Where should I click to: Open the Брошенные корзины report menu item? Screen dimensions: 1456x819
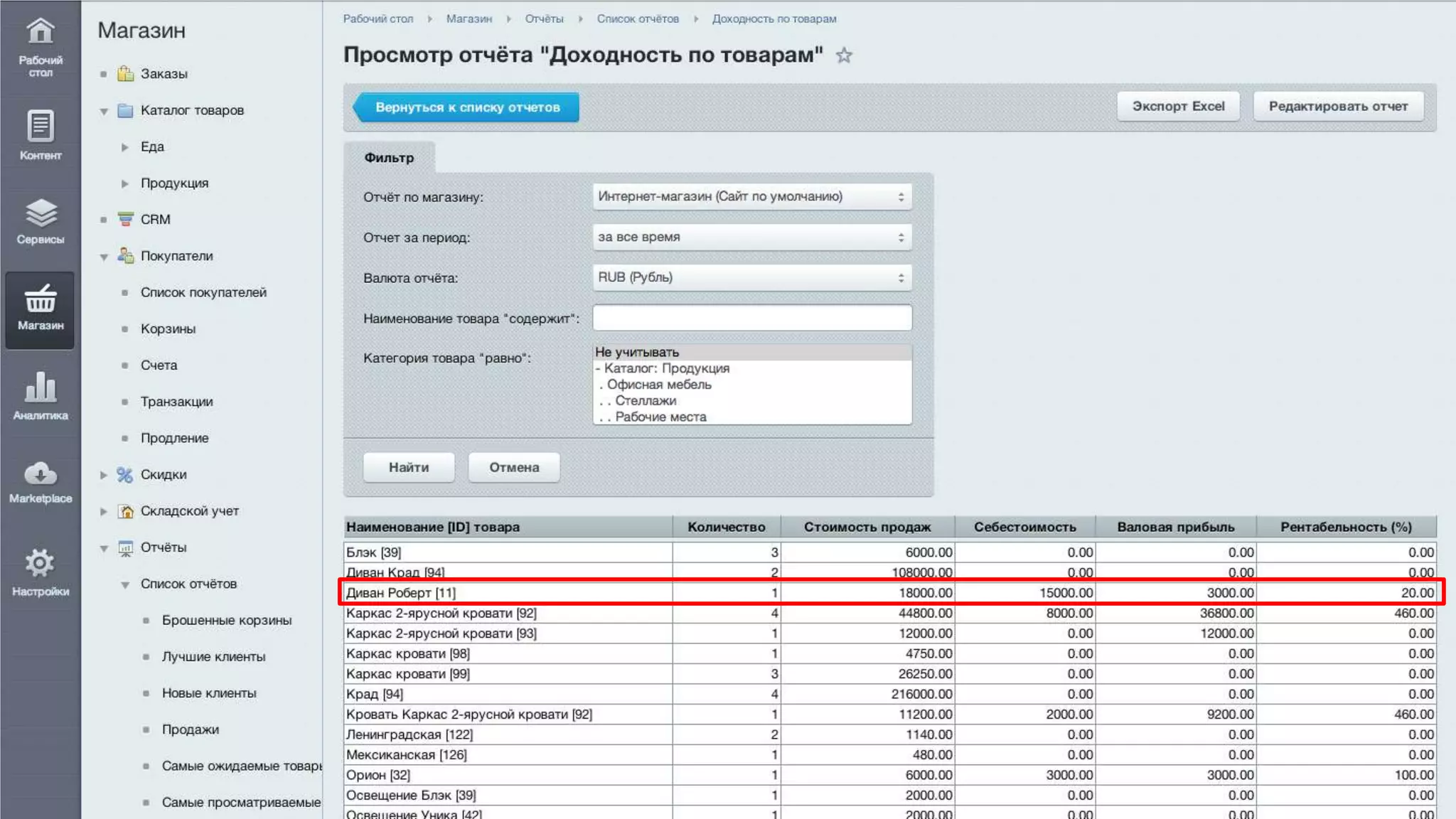[226, 621]
